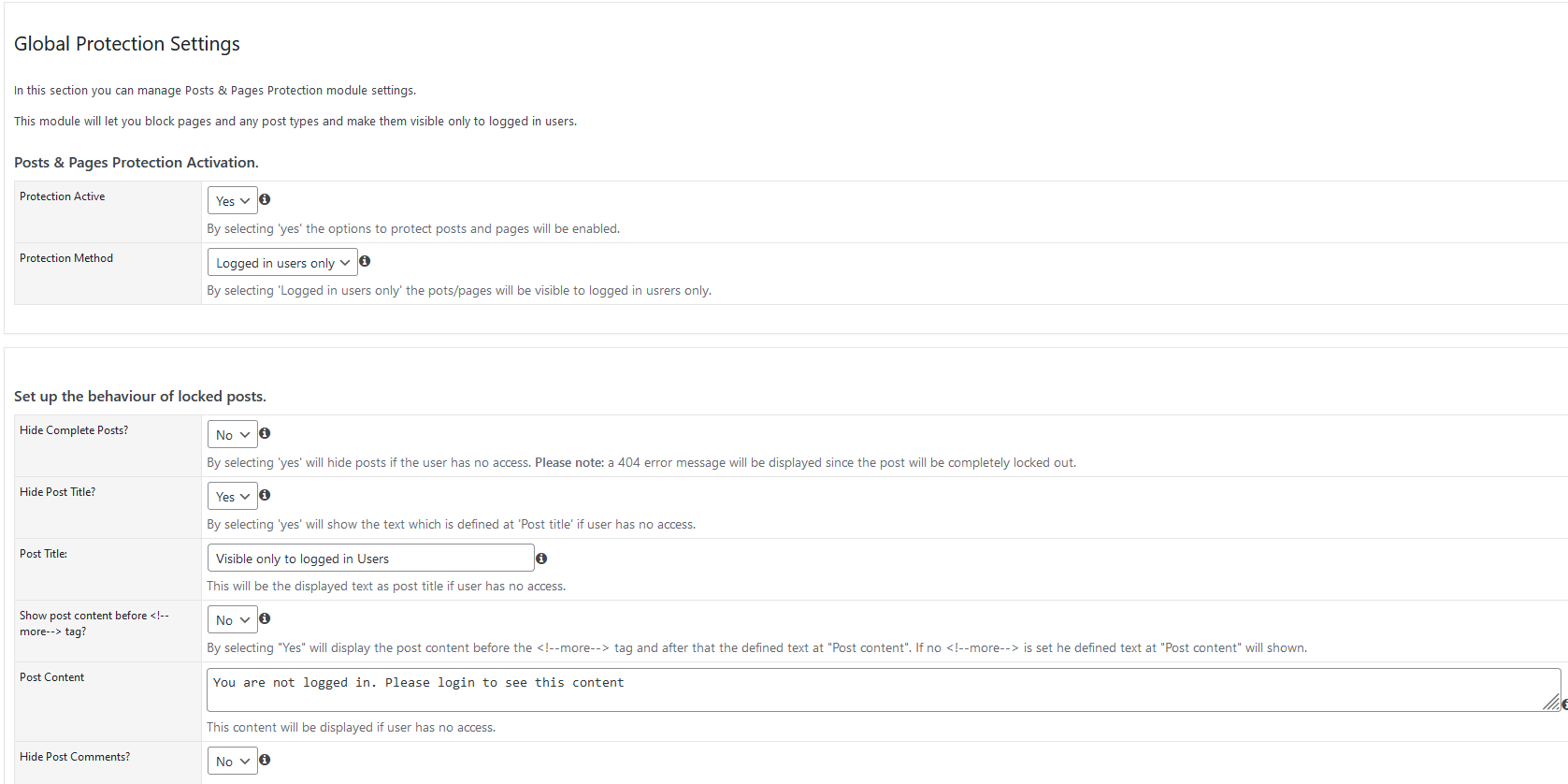
Task: Click the Post Title text input
Action: tap(370, 558)
